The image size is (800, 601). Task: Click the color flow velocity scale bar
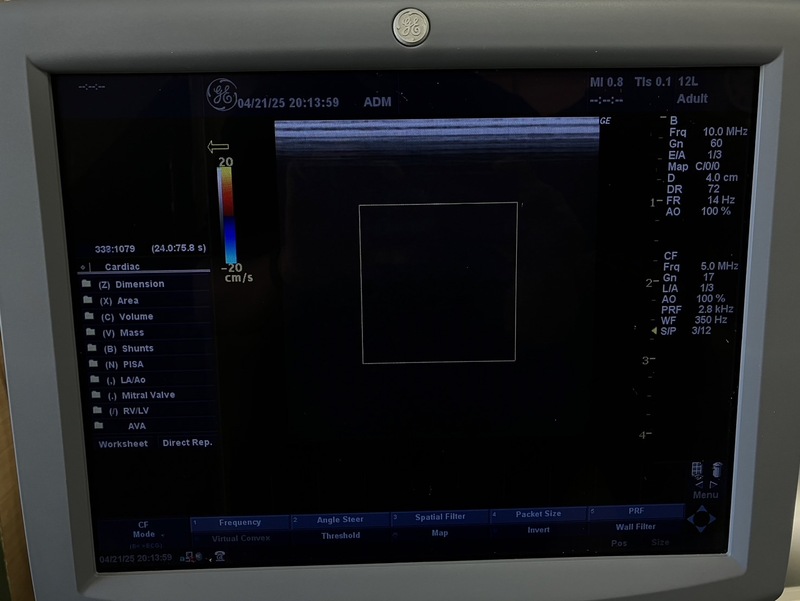[227, 215]
